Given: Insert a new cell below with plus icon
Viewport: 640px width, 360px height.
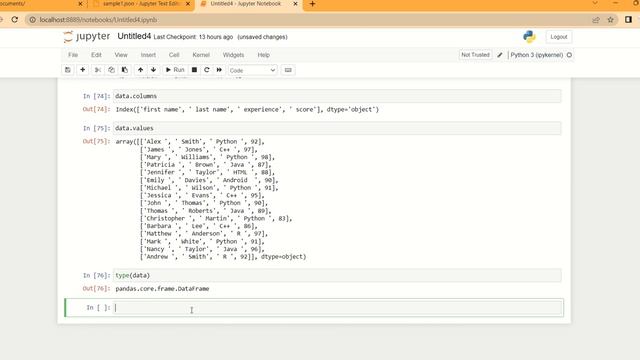Looking at the screenshot, I should tap(82, 70).
